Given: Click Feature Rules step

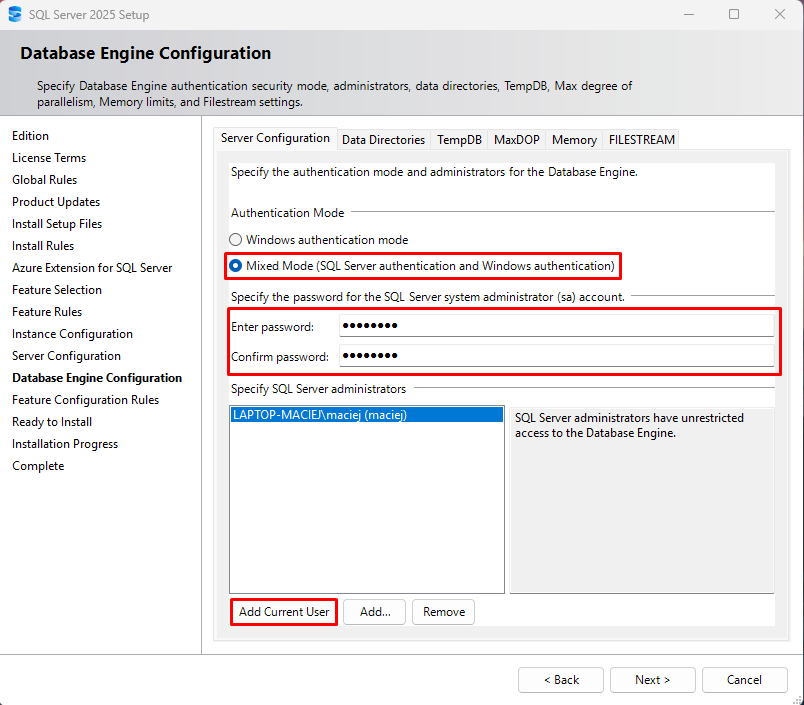Looking at the screenshot, I should (47, 312).
